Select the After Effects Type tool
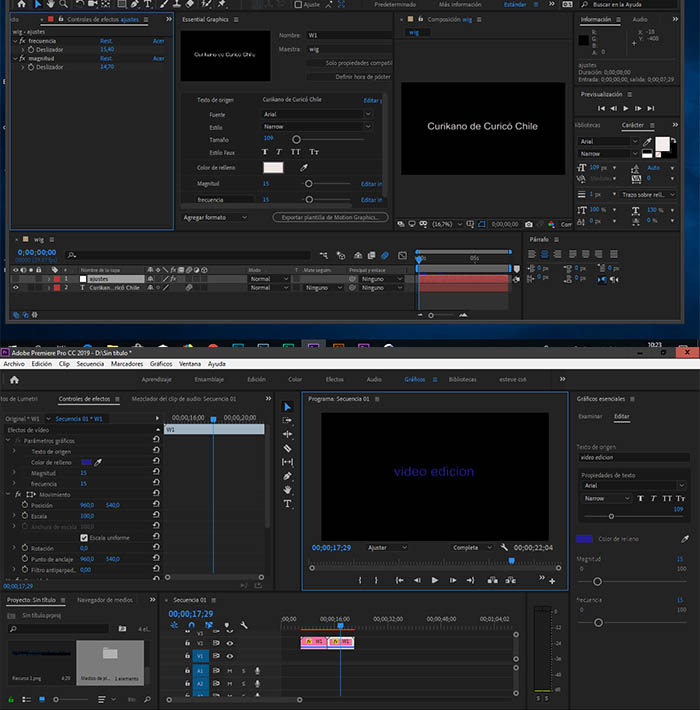 (x=148, y=4)
